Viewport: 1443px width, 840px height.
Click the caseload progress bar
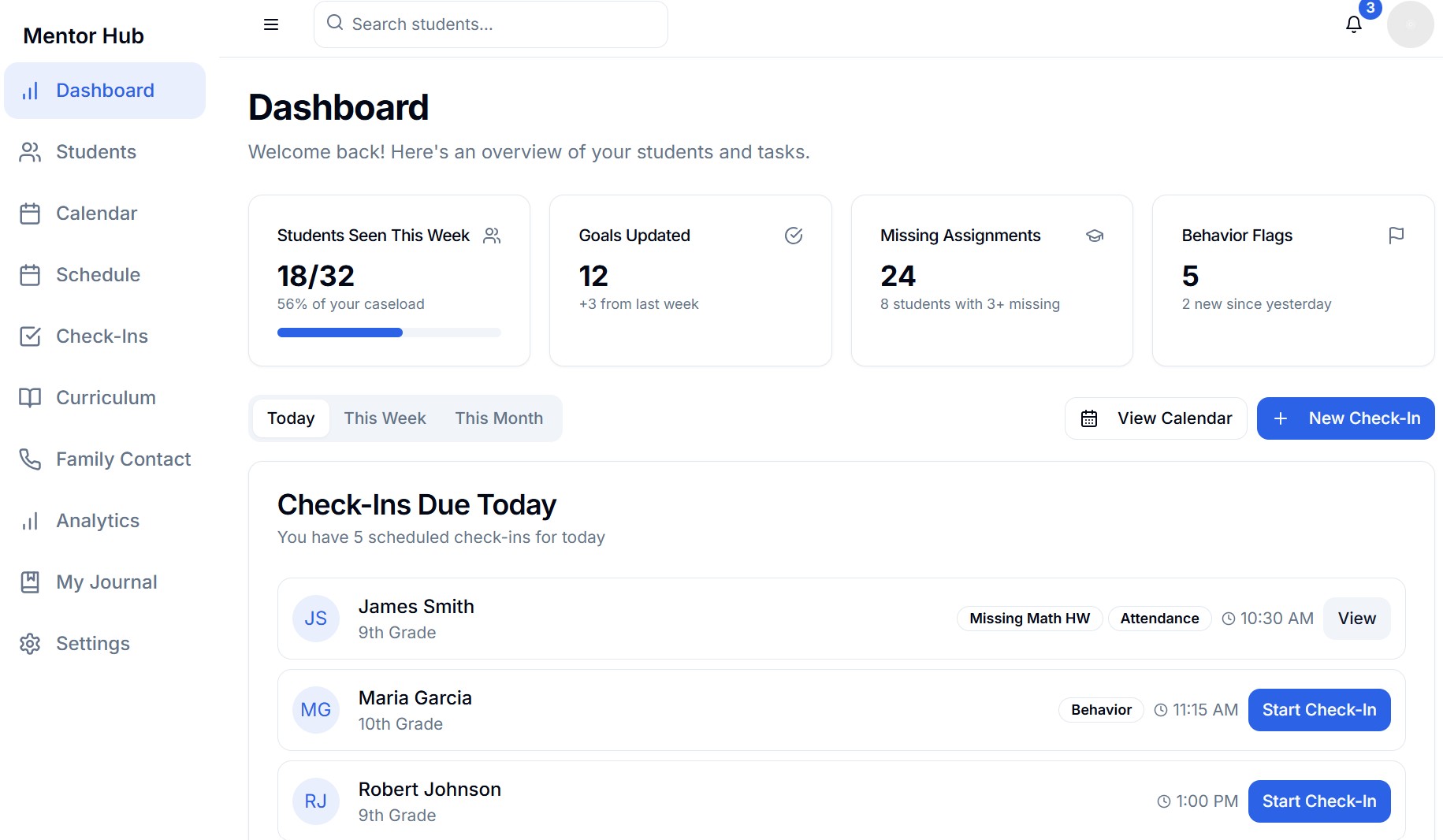389,333
